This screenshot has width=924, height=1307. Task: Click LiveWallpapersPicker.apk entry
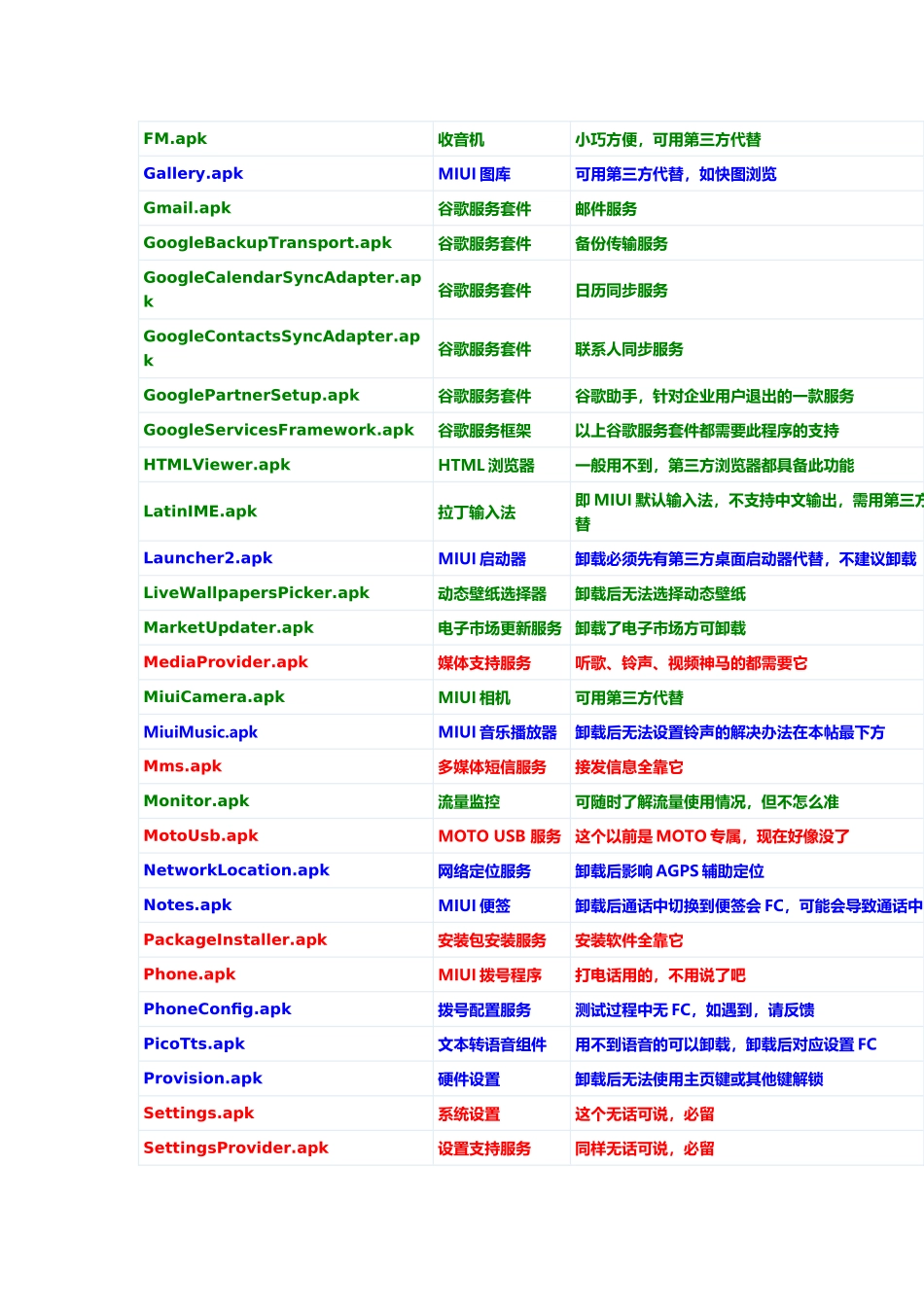(257, 593)
